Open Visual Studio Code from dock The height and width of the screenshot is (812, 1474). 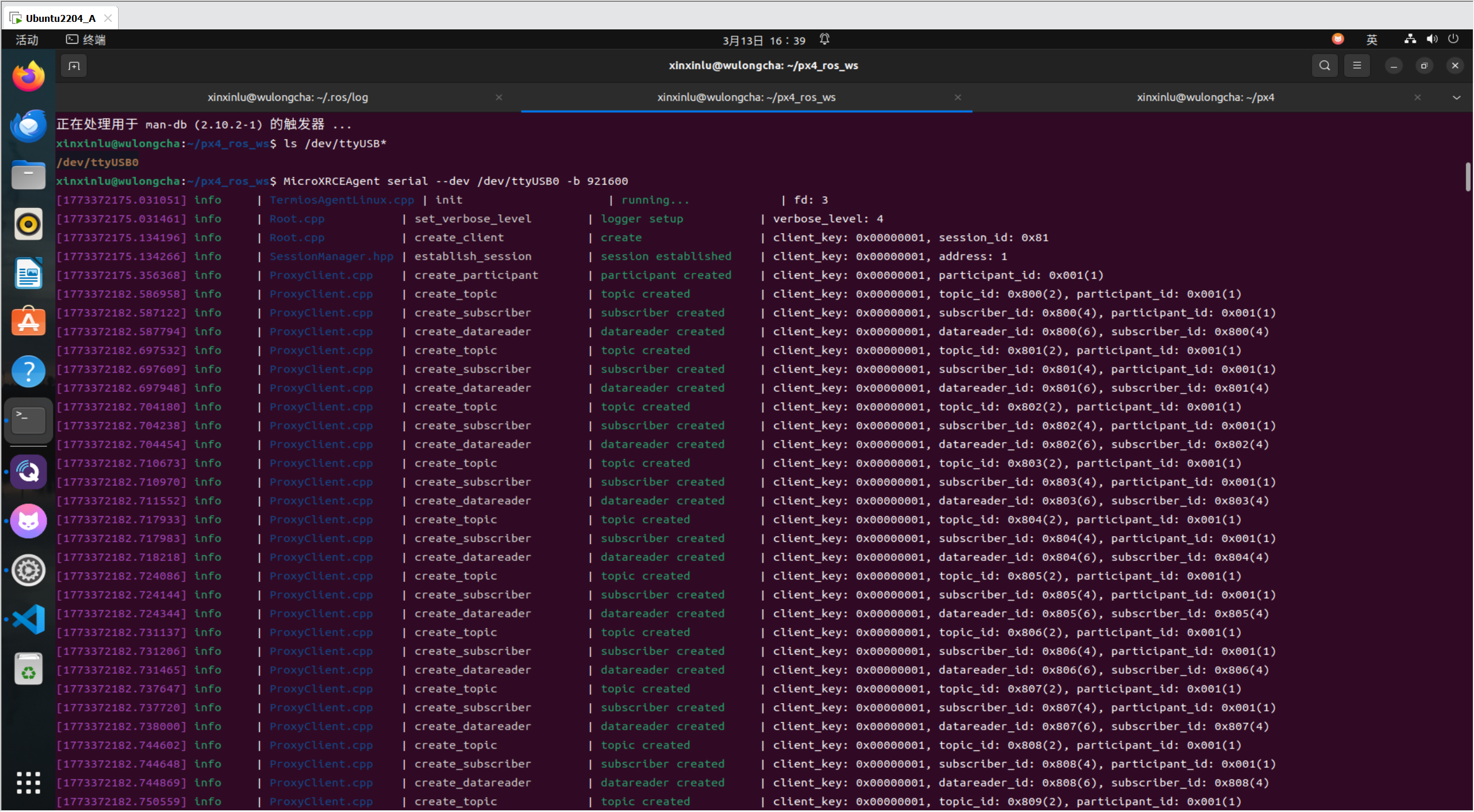[28, 620]
